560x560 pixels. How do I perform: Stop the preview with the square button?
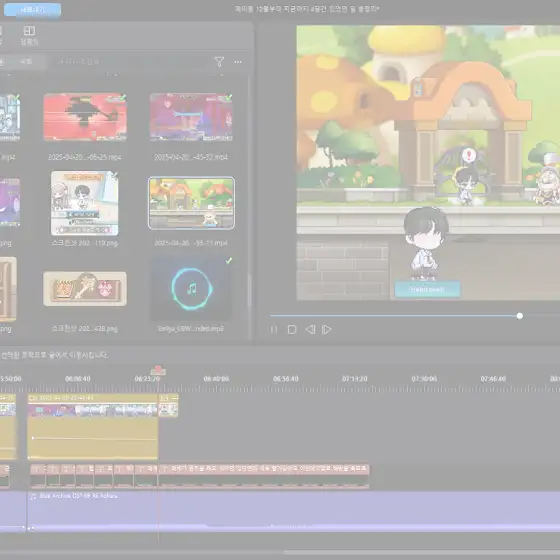click(x=292, y=329)
